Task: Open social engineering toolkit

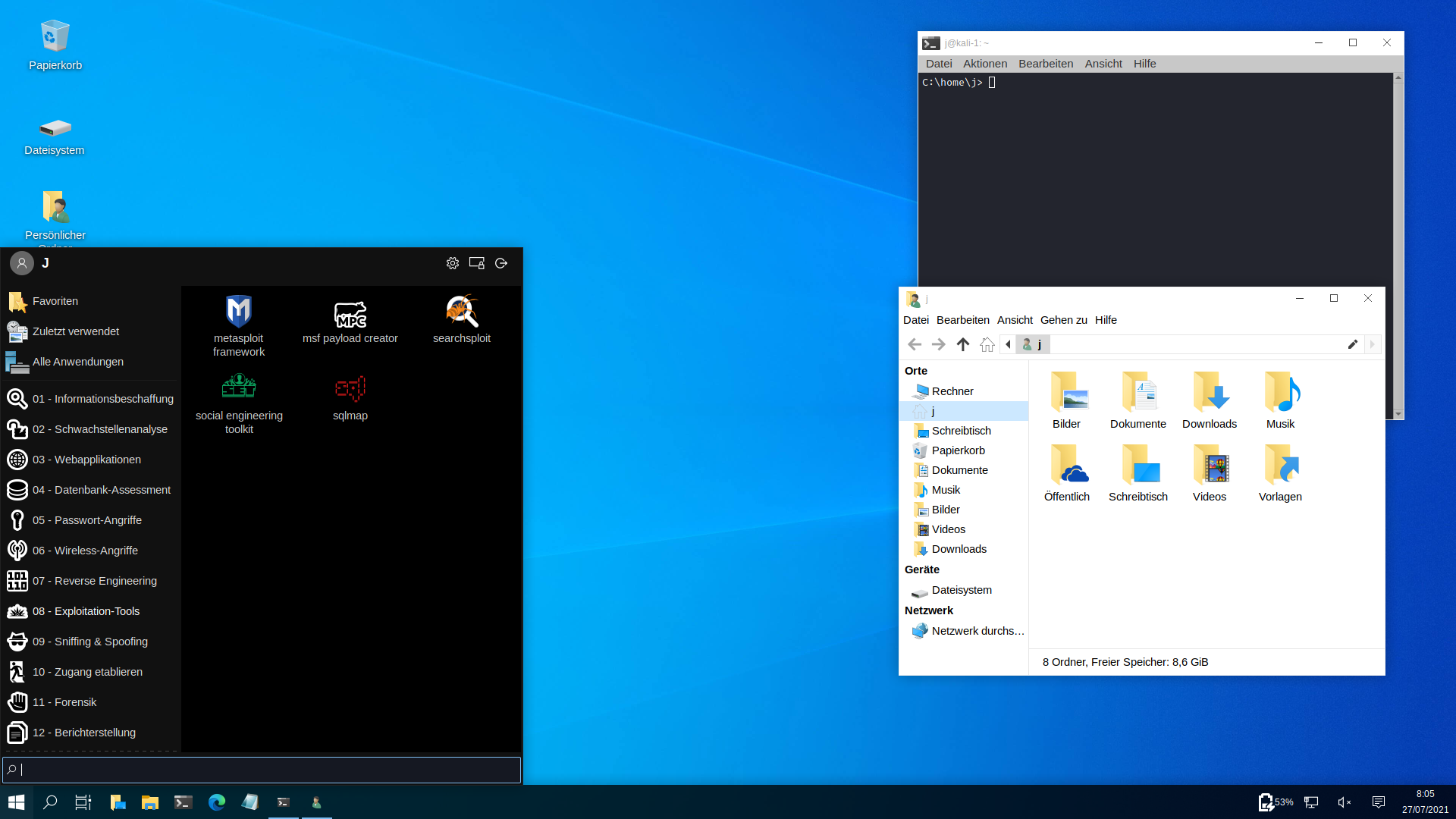Action: click(239, 403)
